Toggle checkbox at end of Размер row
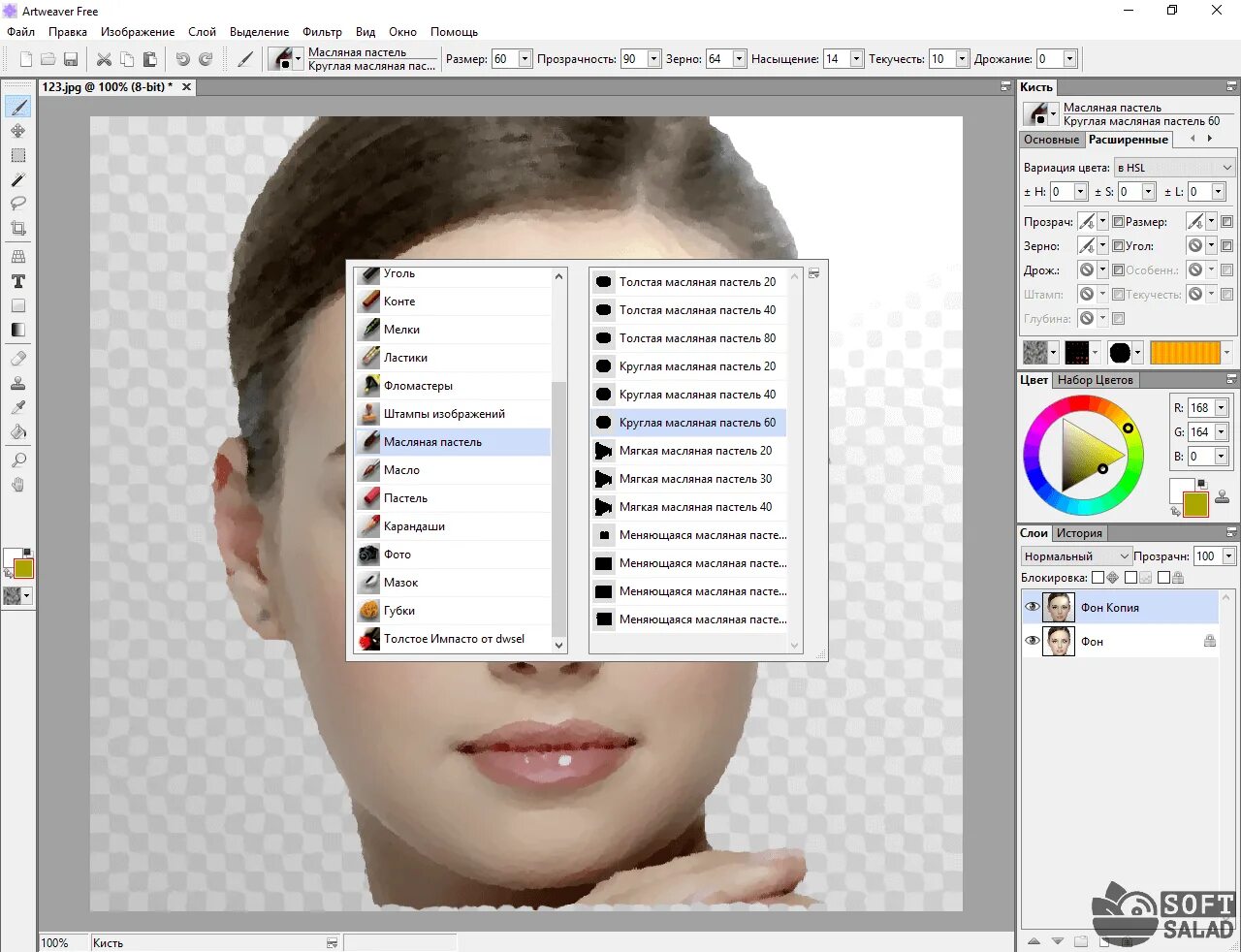 (1226, 222)
